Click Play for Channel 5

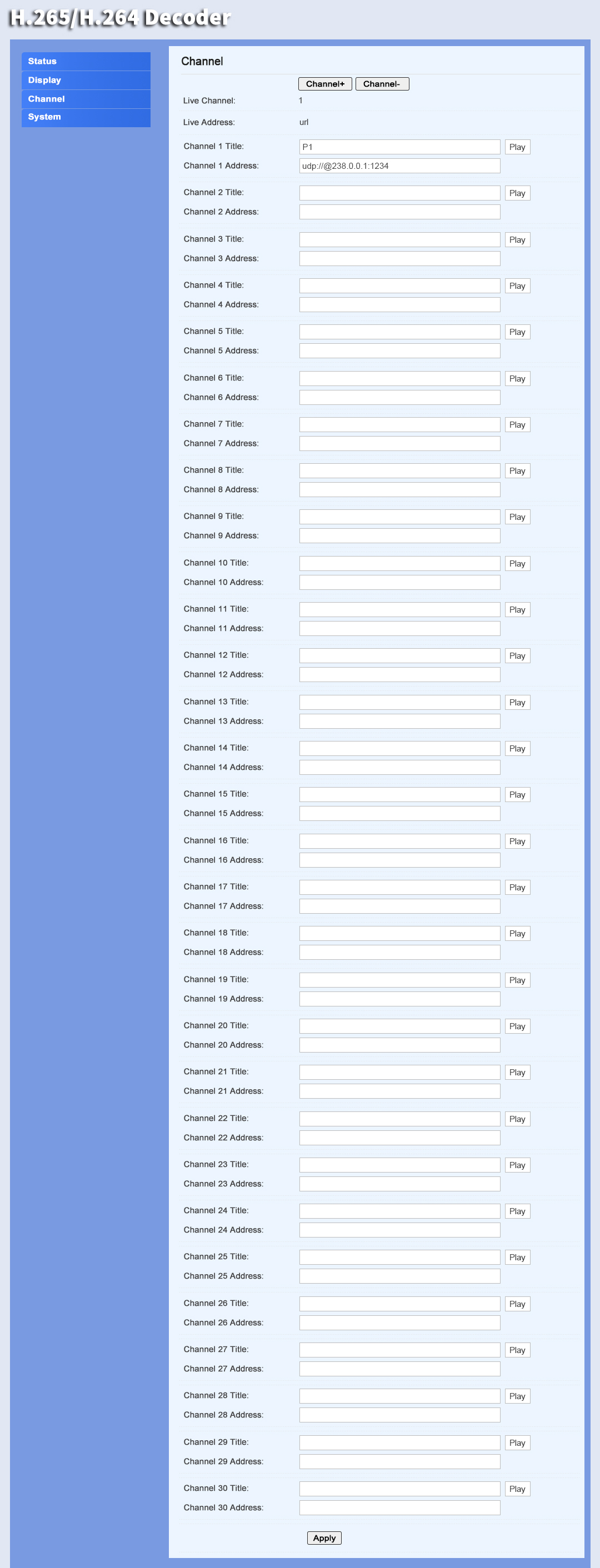(x=517, y=332)
